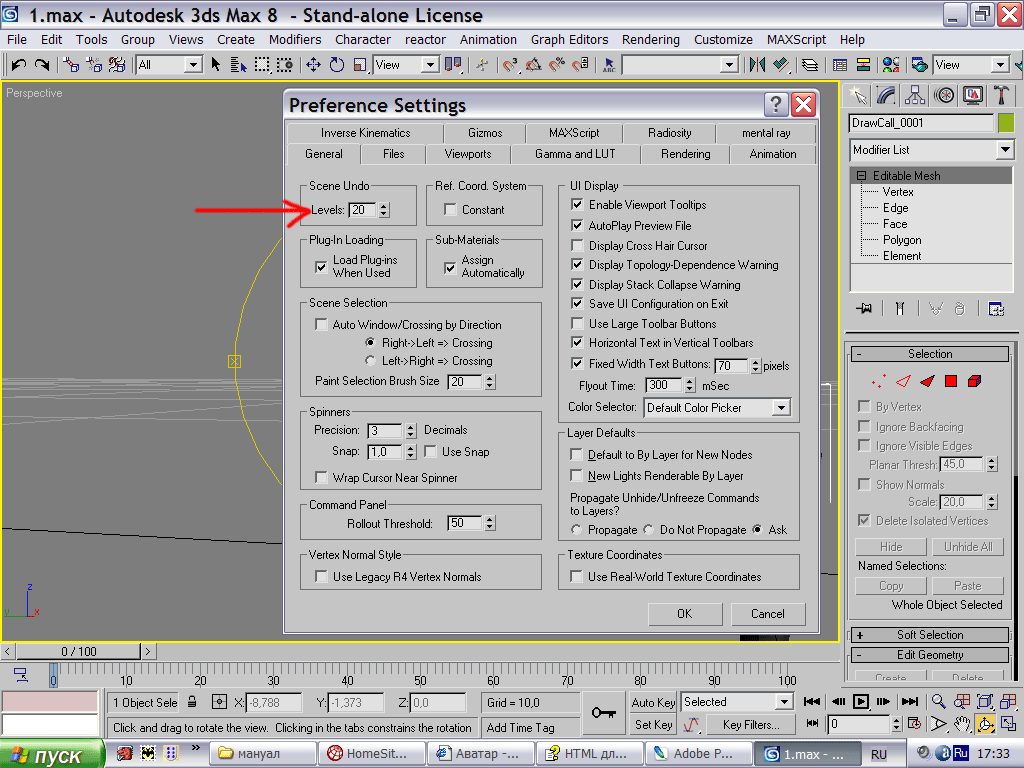This screenshot has width=1024, height=768.
Task: Confirm preferences with OK button
Action: point(684,614)
